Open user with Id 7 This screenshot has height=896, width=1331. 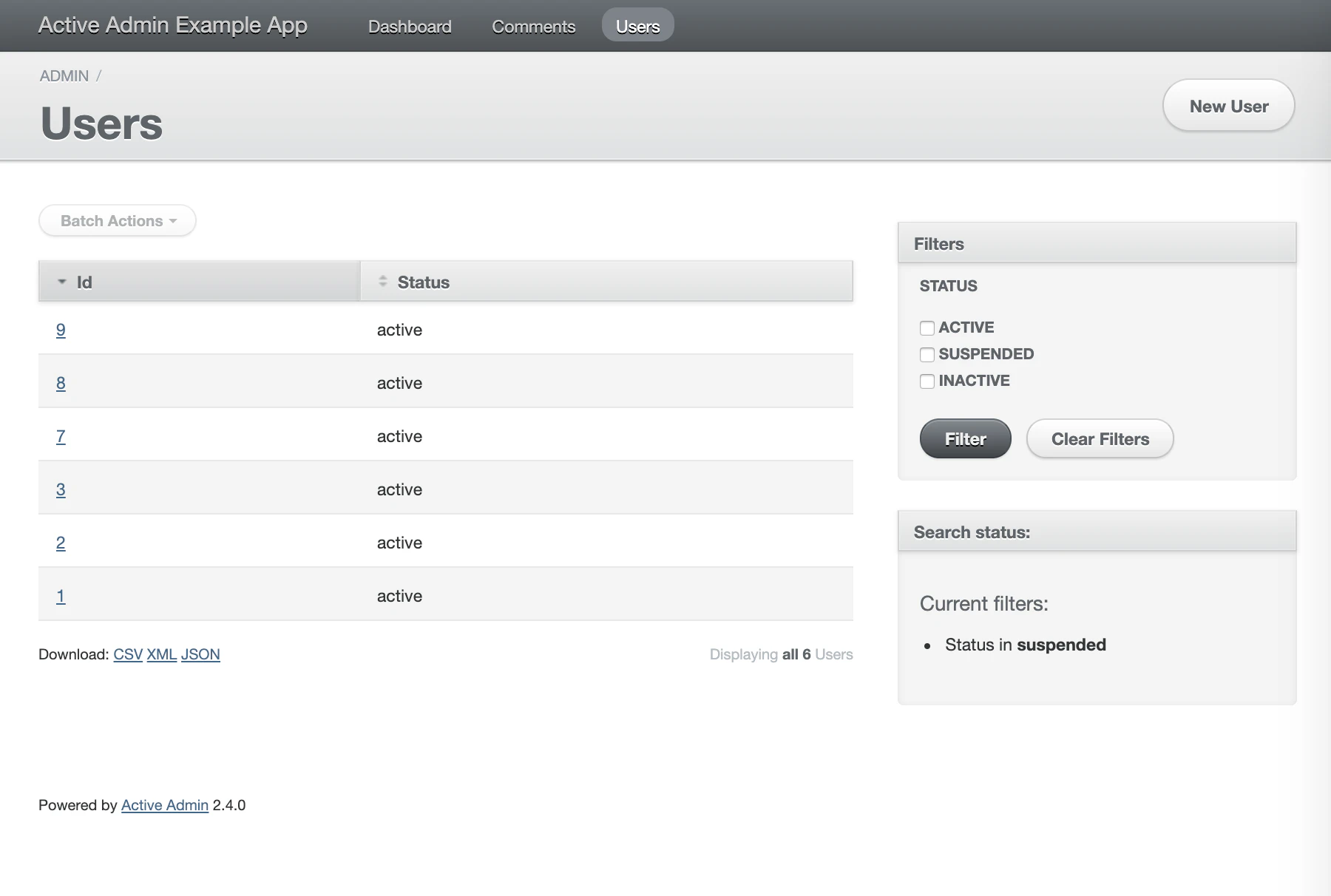pyautogui.click(x=61, y=436)
